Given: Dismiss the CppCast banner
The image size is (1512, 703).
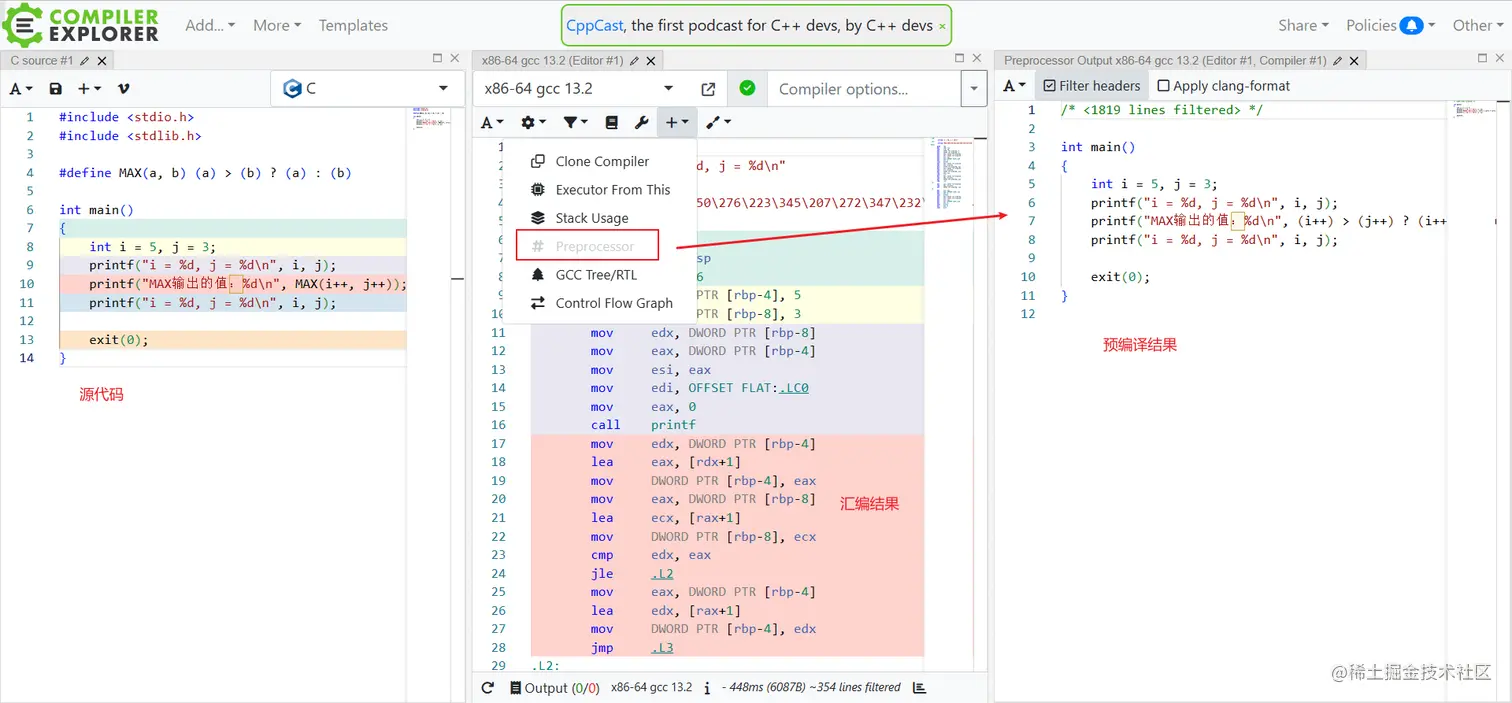Looking at the screenshot, I should tap(942, 27).
